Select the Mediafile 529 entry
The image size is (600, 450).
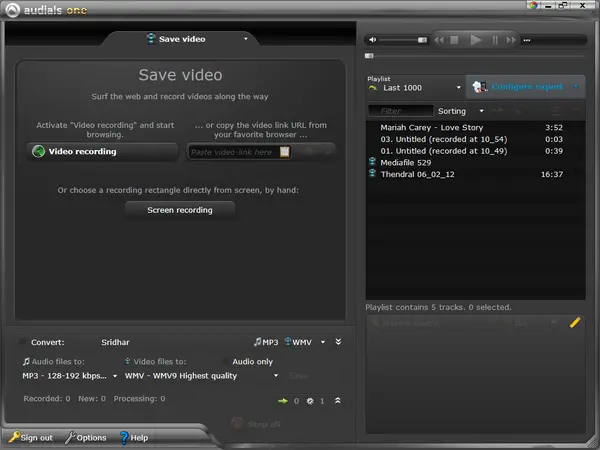pos(475,163)
